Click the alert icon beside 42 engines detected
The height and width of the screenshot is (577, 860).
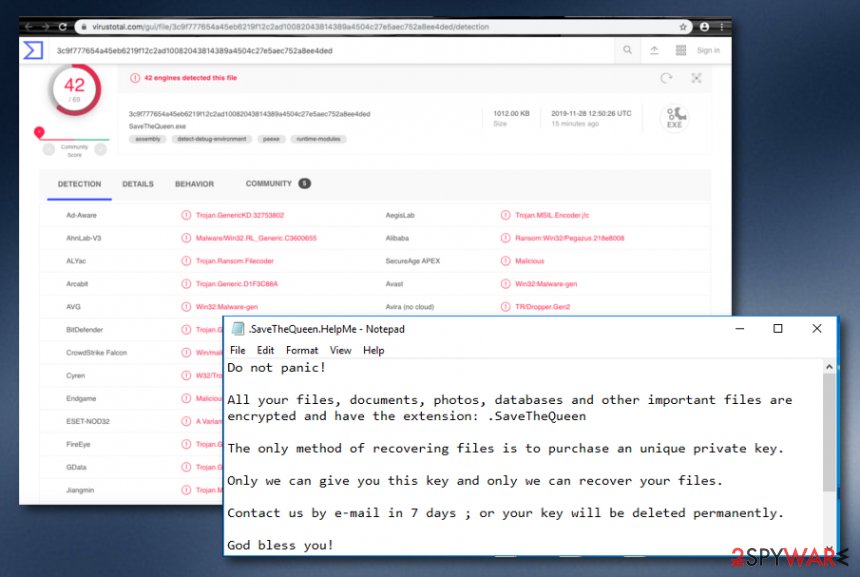135,78
